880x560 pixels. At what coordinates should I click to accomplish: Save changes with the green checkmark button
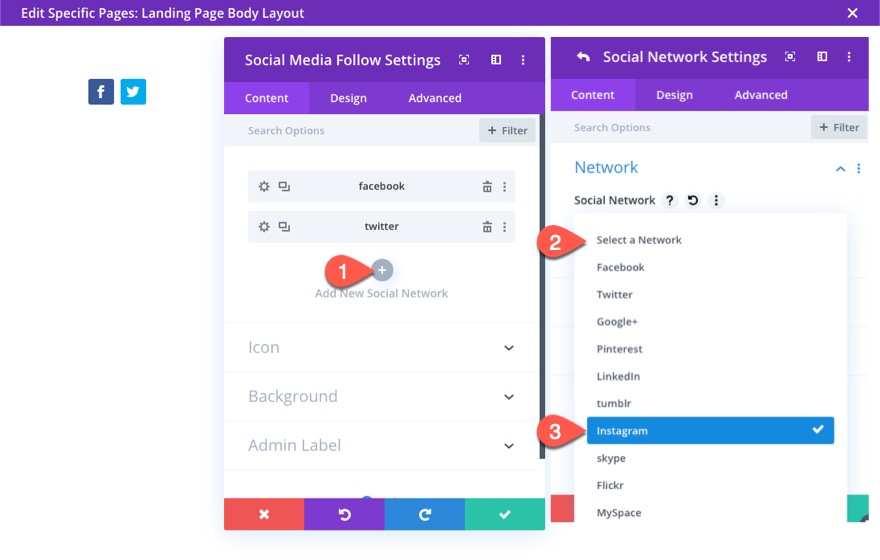point(505,514)
